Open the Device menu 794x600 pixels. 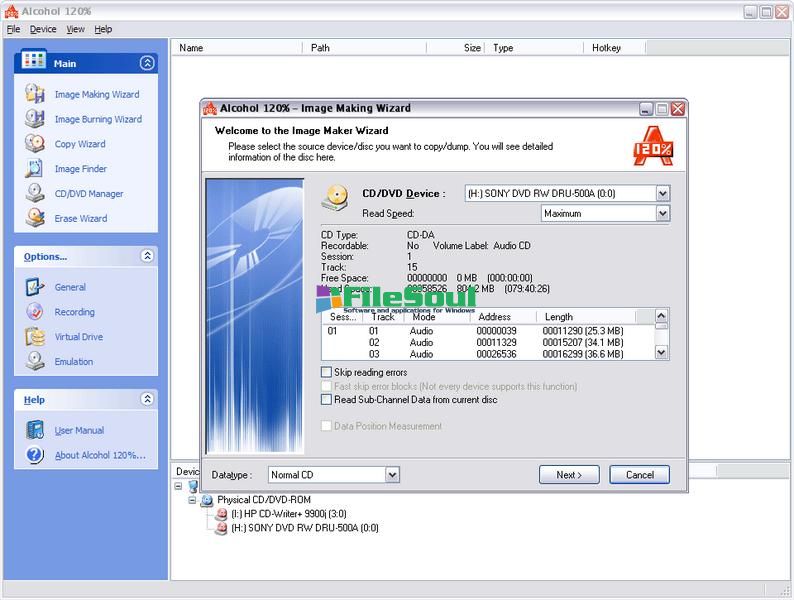[x=43, y=30]
